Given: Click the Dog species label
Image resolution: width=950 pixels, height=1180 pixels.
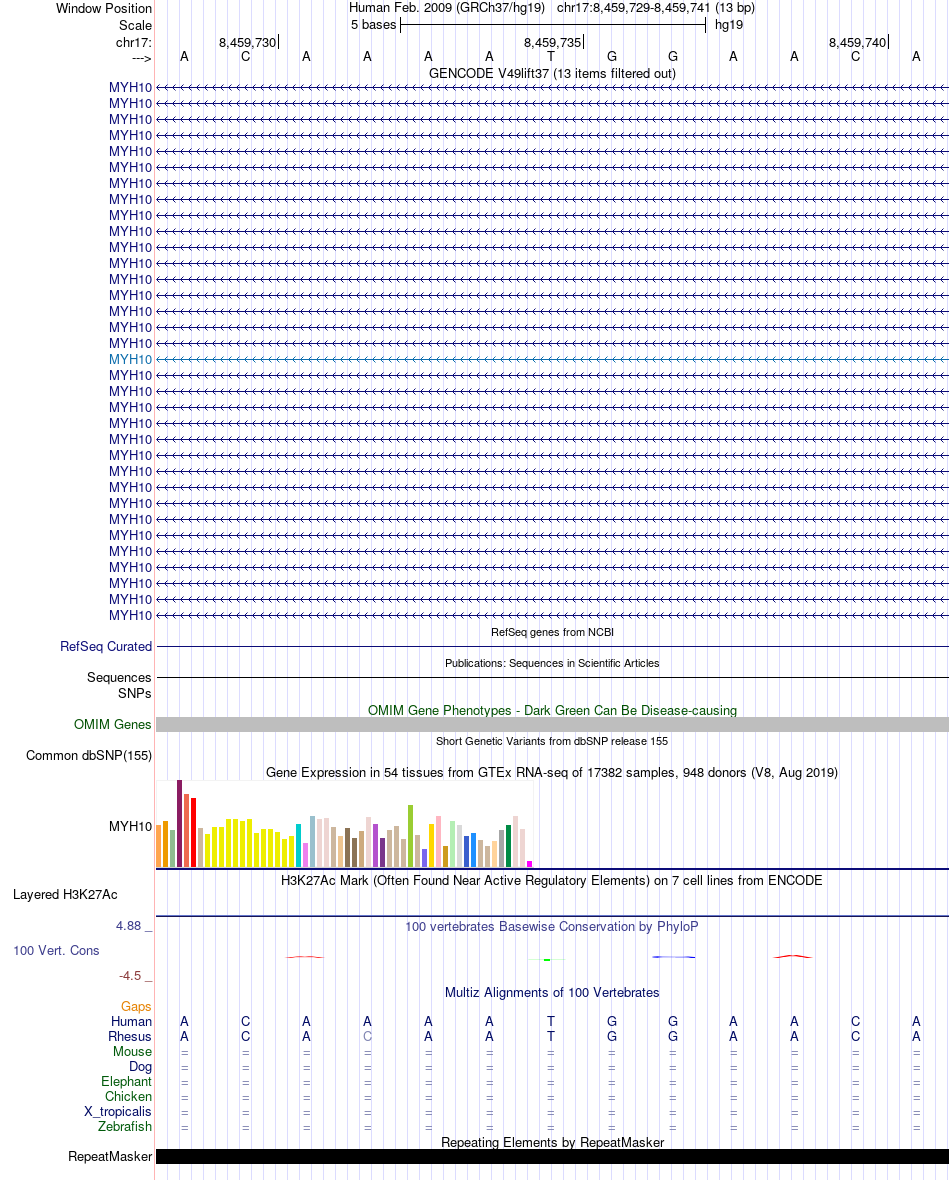Looking at the screenshot, I should tap(141, 1067).
